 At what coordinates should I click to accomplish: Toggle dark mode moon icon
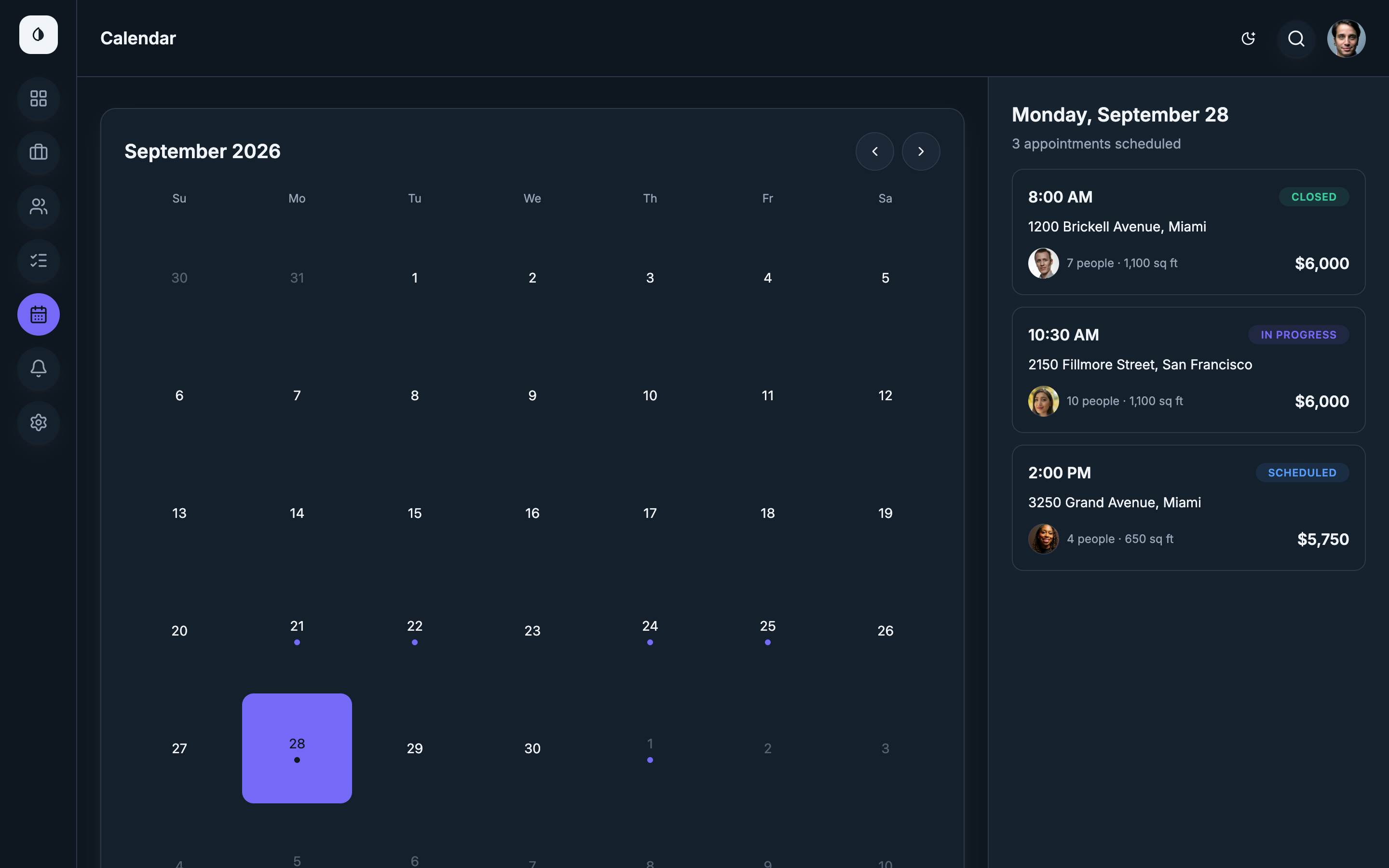tap(1248, 39)
